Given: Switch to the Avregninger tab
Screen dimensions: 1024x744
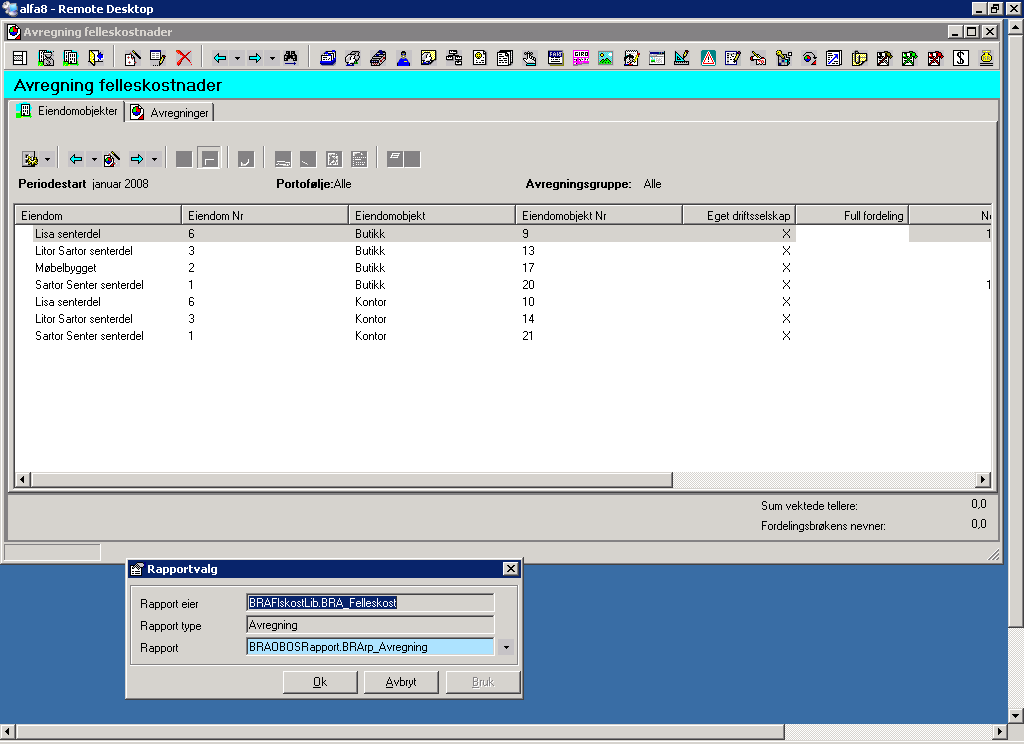Looking at the screenshot, I should point(170,112).
